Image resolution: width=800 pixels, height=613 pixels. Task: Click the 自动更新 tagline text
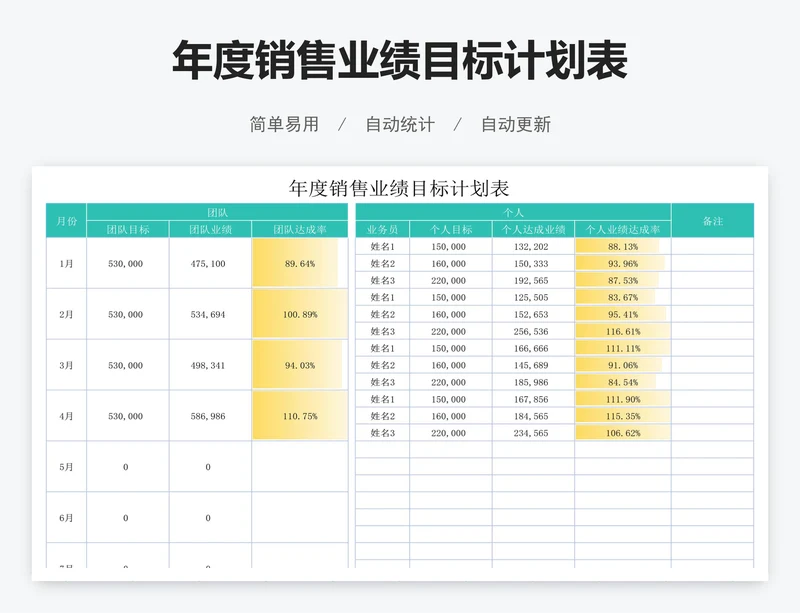click(516, 124)
